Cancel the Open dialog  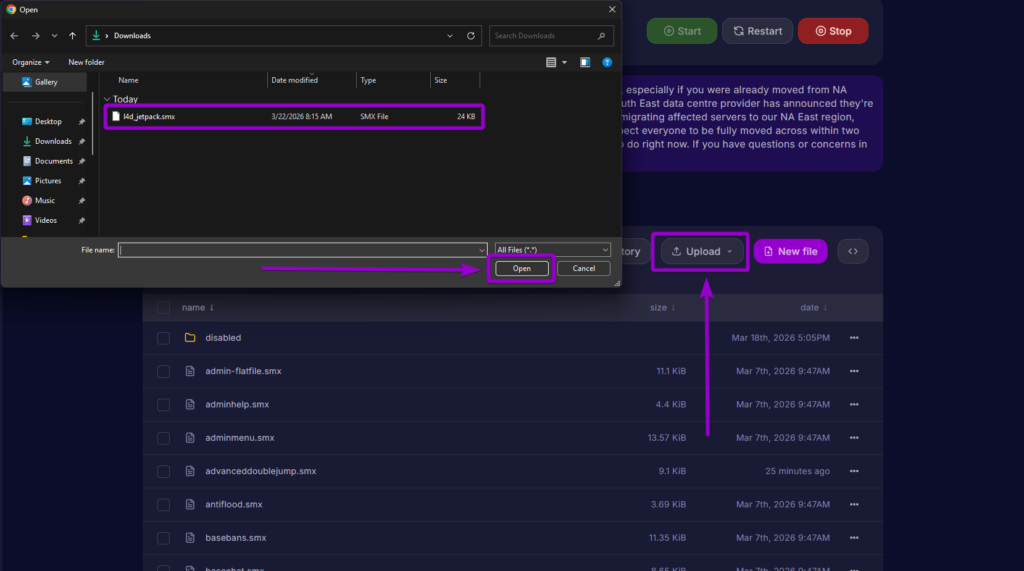[x=583, y=269]
